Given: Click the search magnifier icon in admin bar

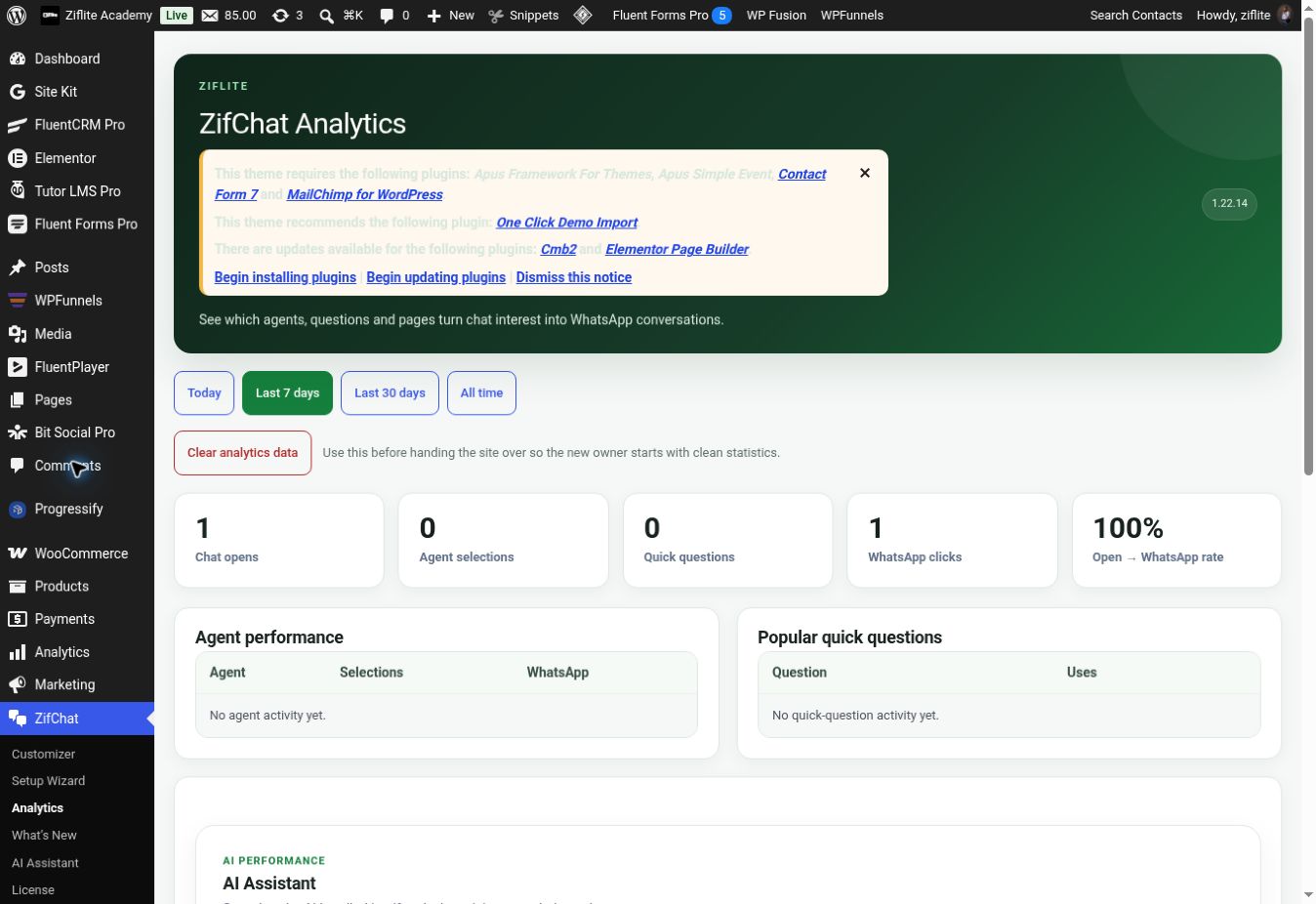Looking at the screenshot, I should click(x=326, y=16).
